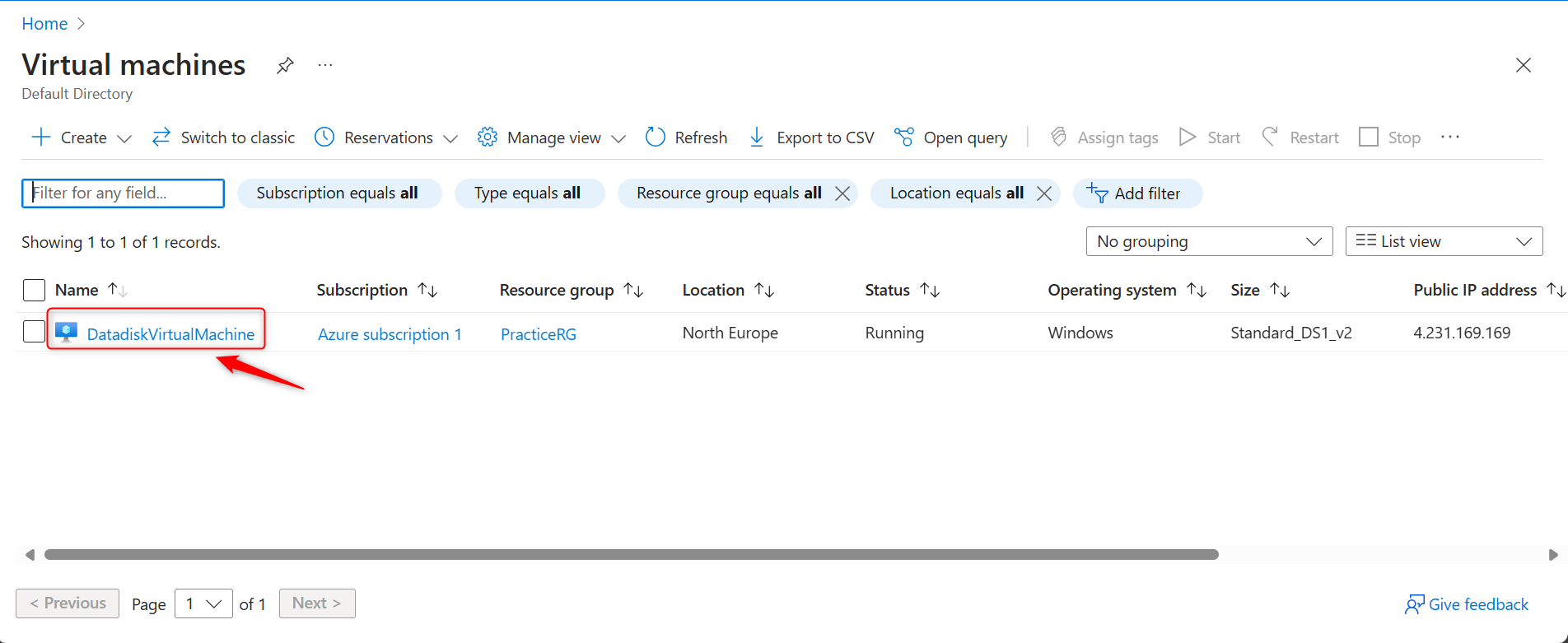The image size is (1568, 643).
Task: Open the toolbar overflow ellipsis menu
Action: click(1450, 137)
